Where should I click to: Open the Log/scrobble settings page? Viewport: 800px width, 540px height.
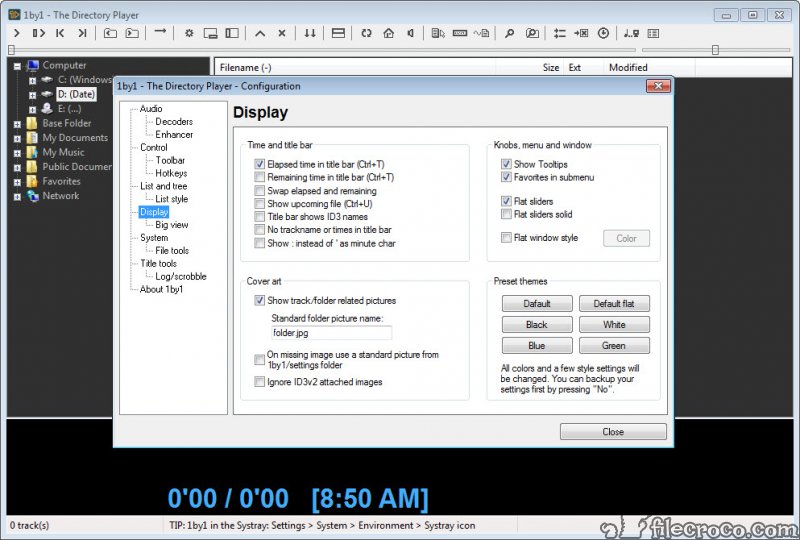coord(181,276)
